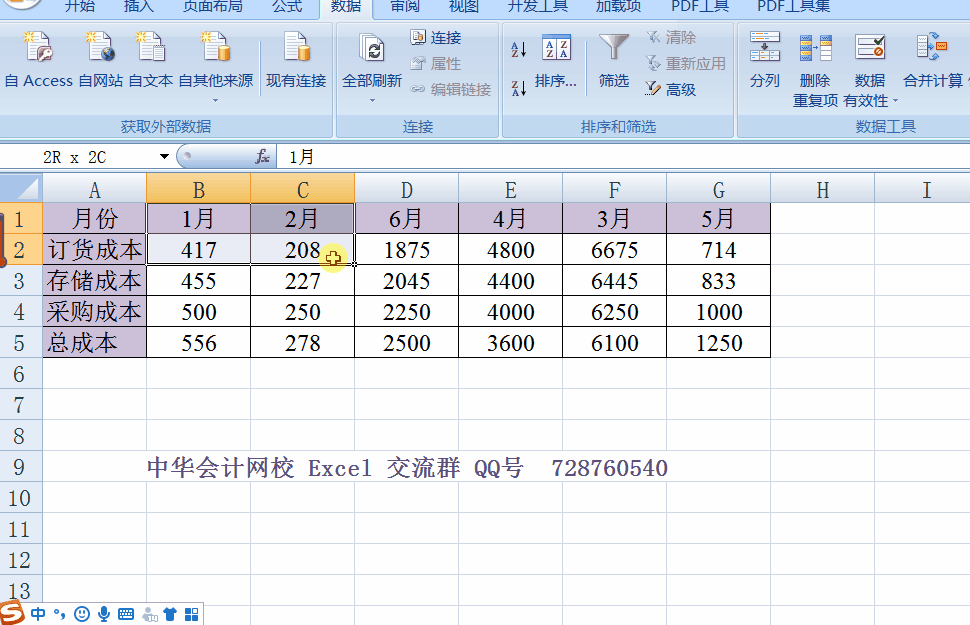
Task: Sort descending Z to A
Action: tap(518, 88)
